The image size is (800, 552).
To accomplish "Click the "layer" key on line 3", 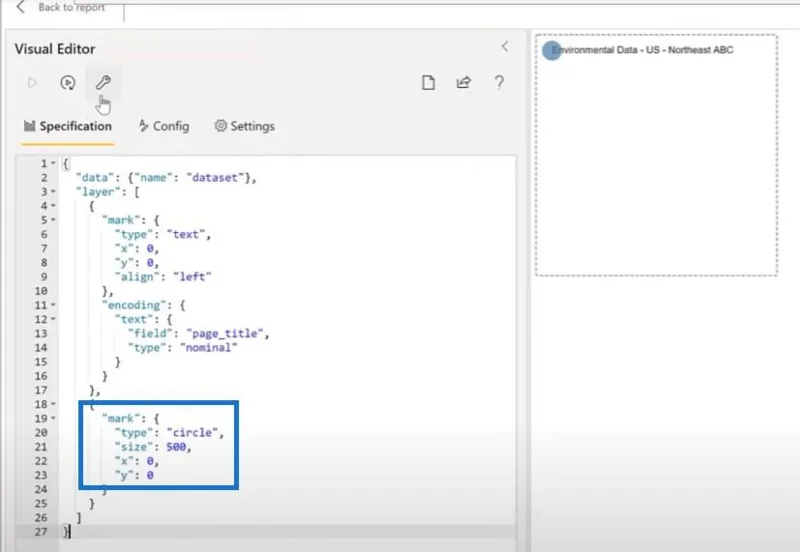I will pyautogui.click(x=98, y=192).
